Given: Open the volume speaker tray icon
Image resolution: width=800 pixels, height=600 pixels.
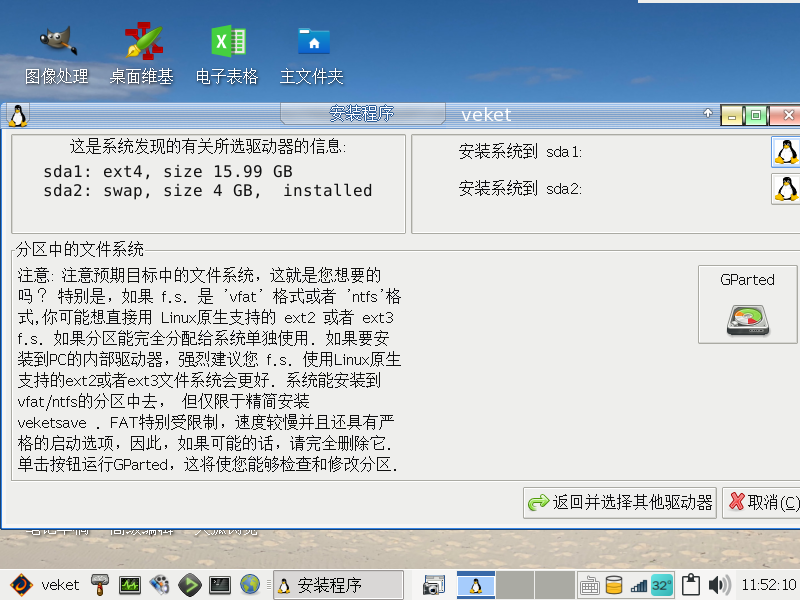Looking at the screenshot, I should tap(719, 585).
